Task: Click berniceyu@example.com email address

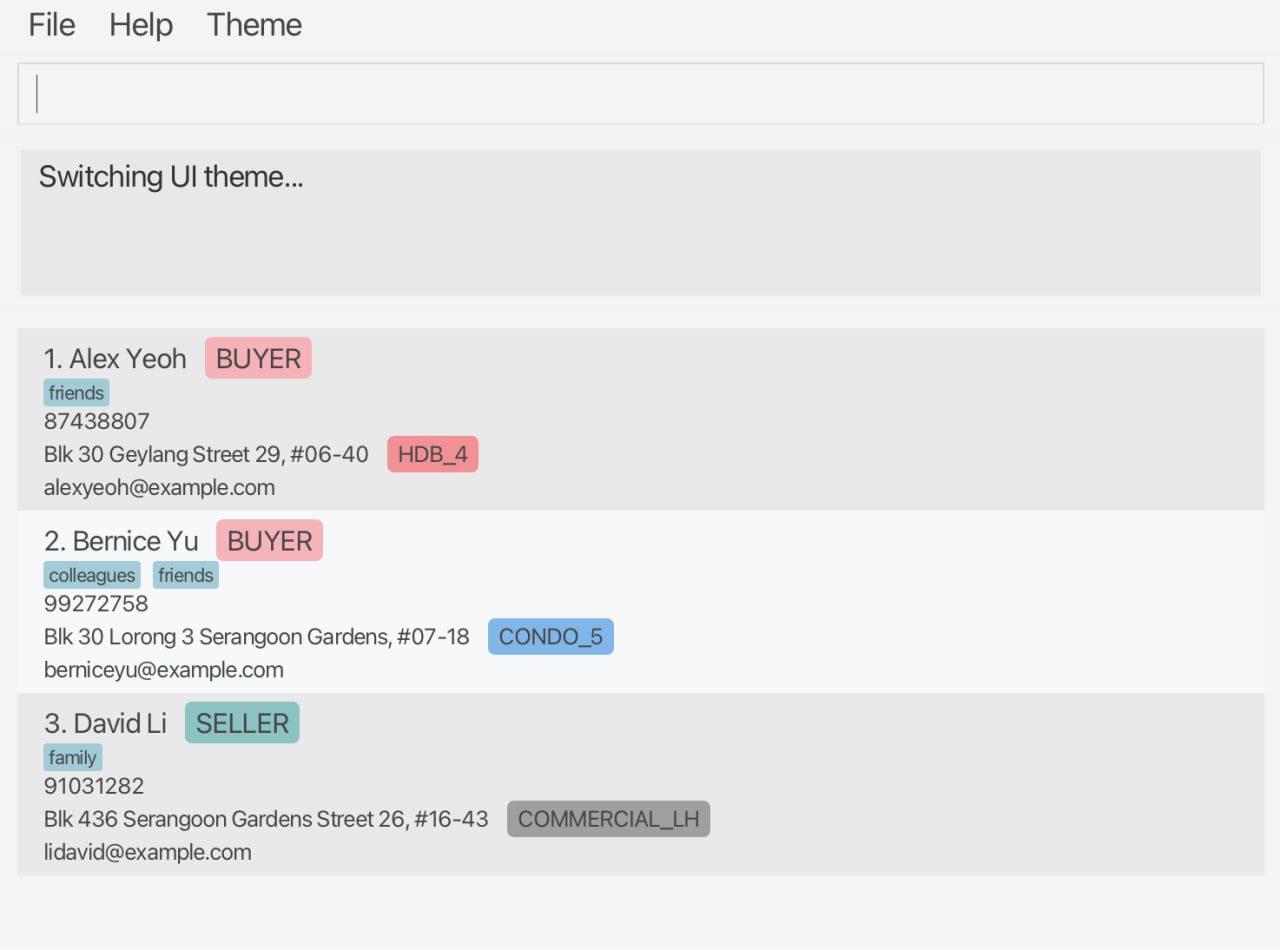Action: (x=163, y=670)
